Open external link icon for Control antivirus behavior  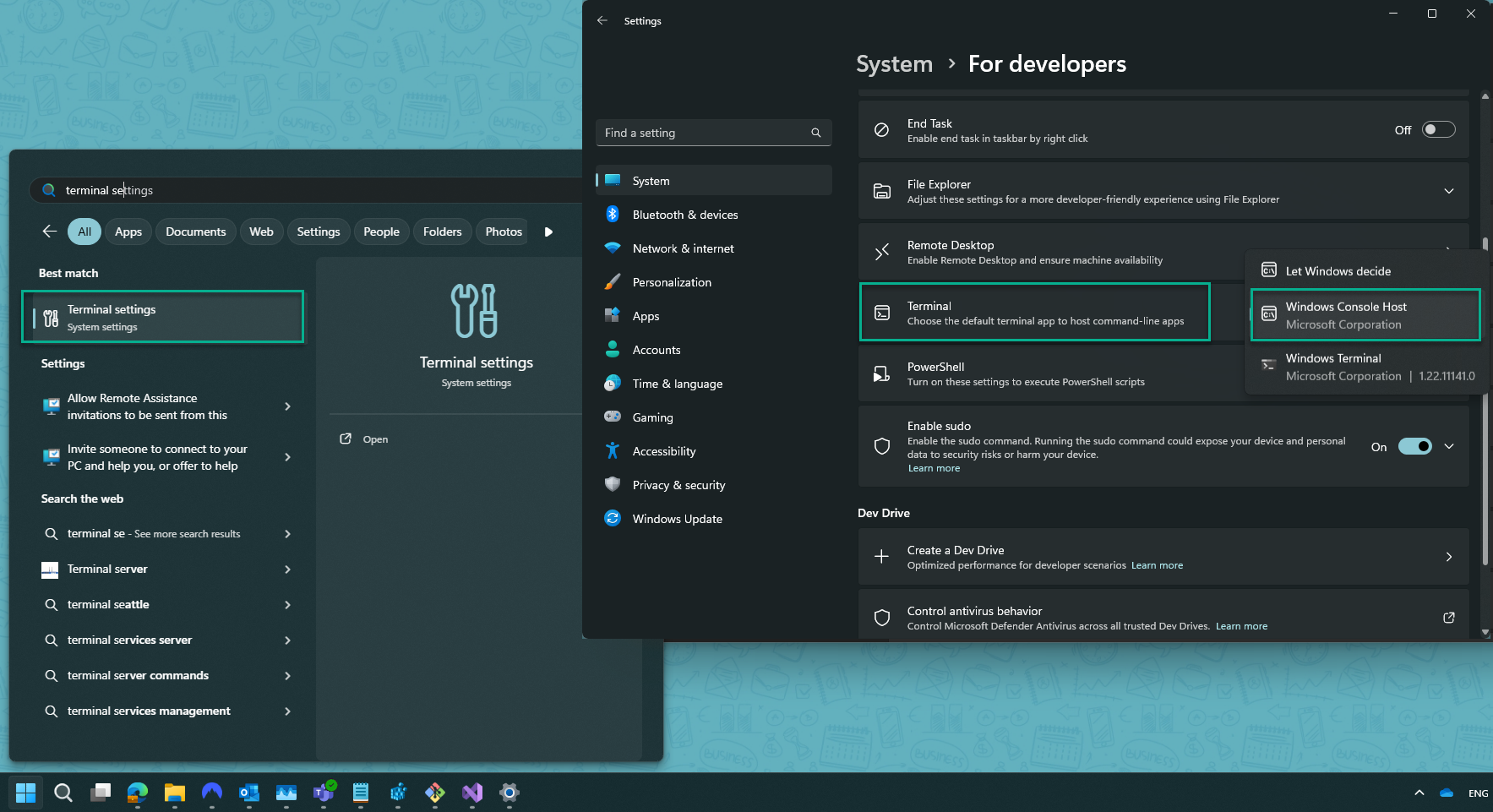coord(1449,618)
